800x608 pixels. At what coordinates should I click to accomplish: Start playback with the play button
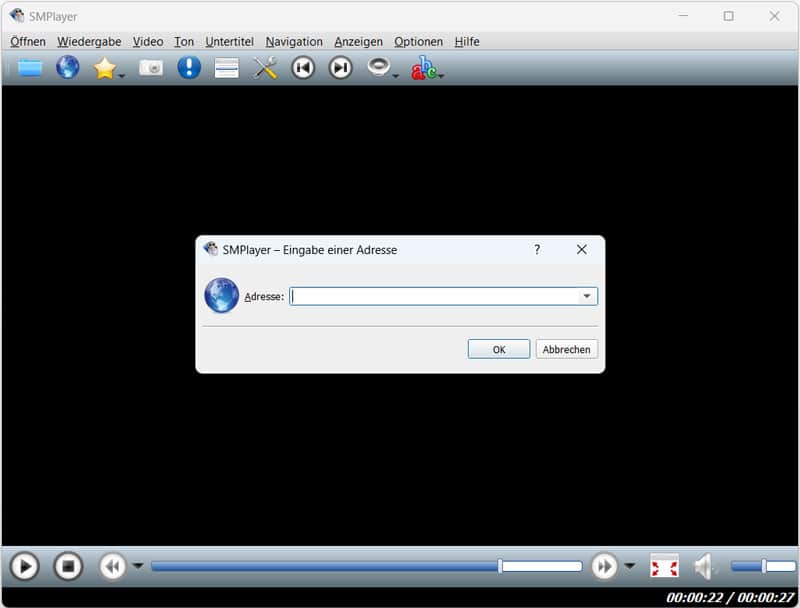click(x=24, y=566)
